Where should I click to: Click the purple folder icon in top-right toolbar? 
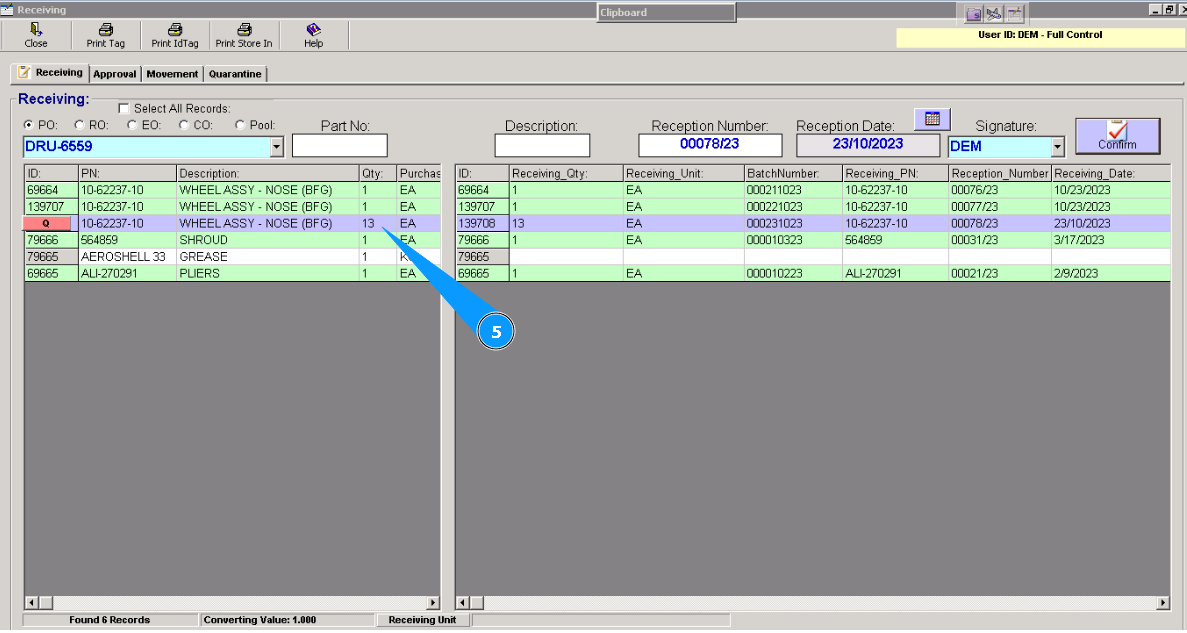[973, 13]
